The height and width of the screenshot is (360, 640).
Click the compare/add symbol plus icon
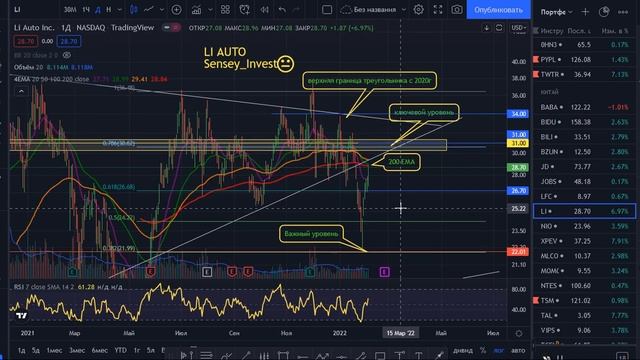point(176,9)
